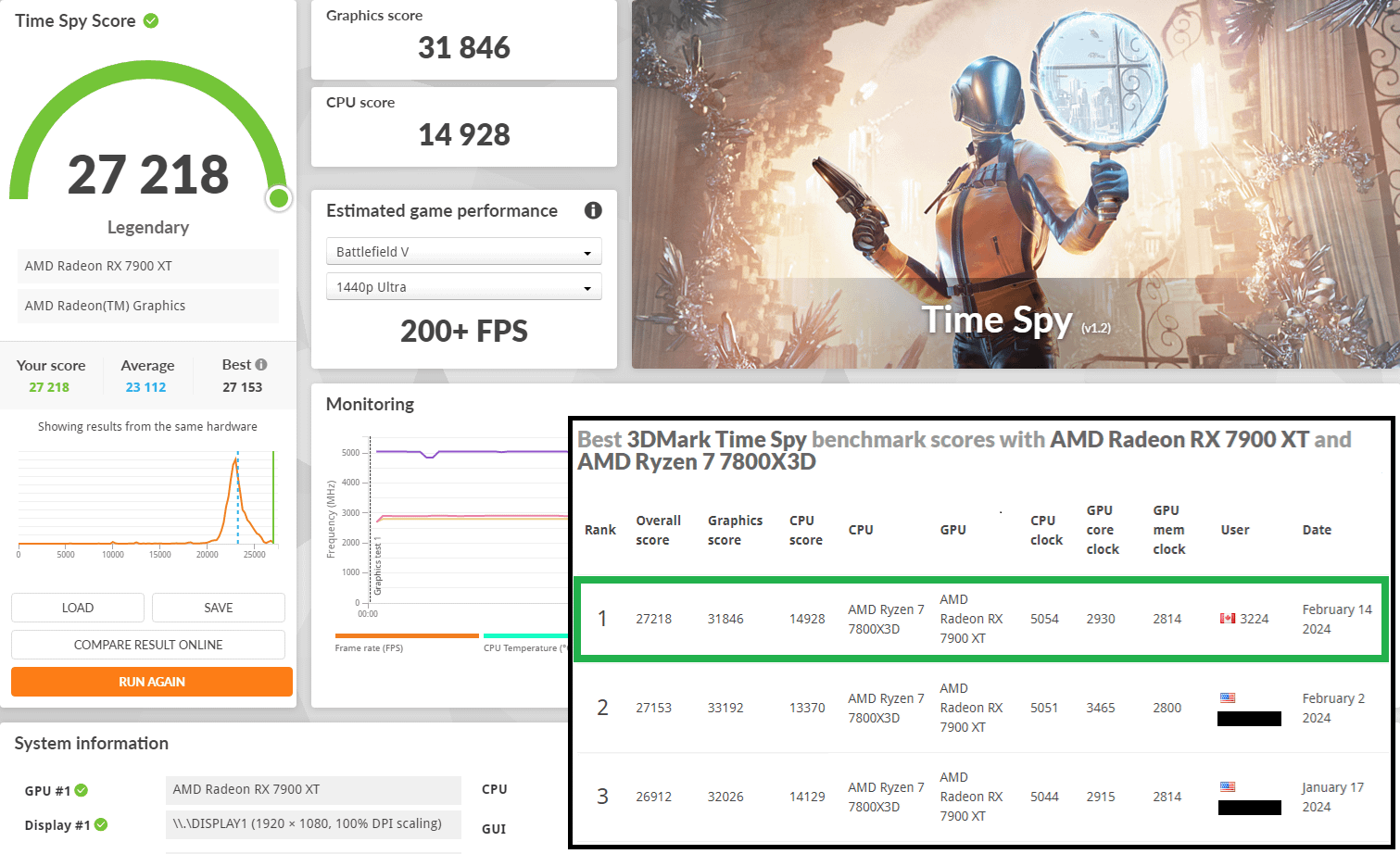
Task: Click the US flag in rank 2 row
Action: [1228, 697]
